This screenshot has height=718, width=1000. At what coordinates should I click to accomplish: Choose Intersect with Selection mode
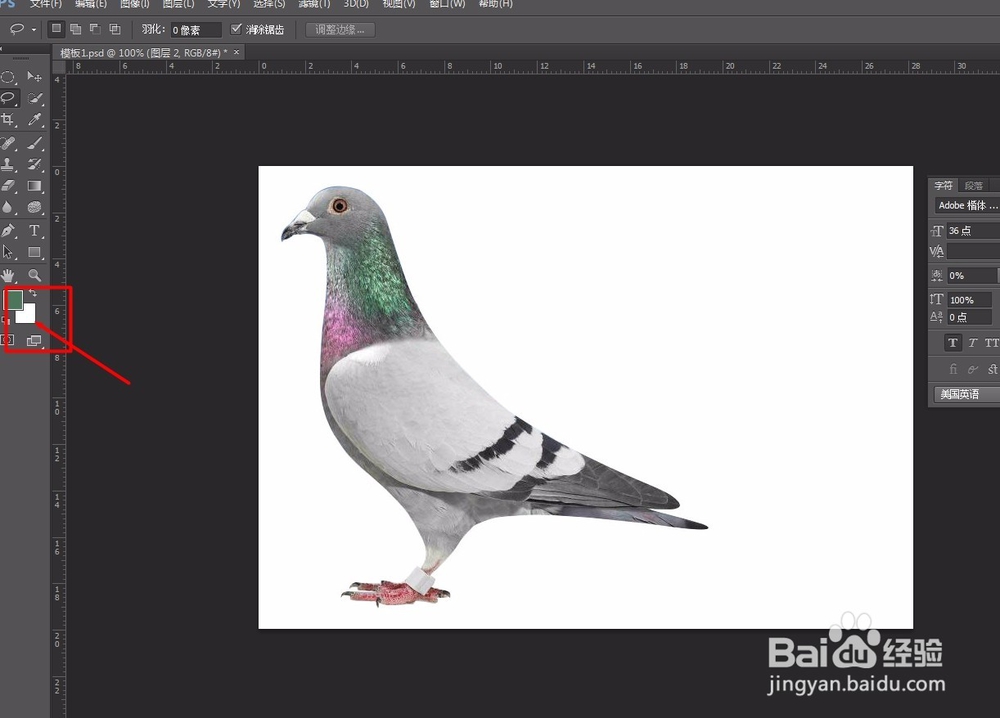[115, 29]
